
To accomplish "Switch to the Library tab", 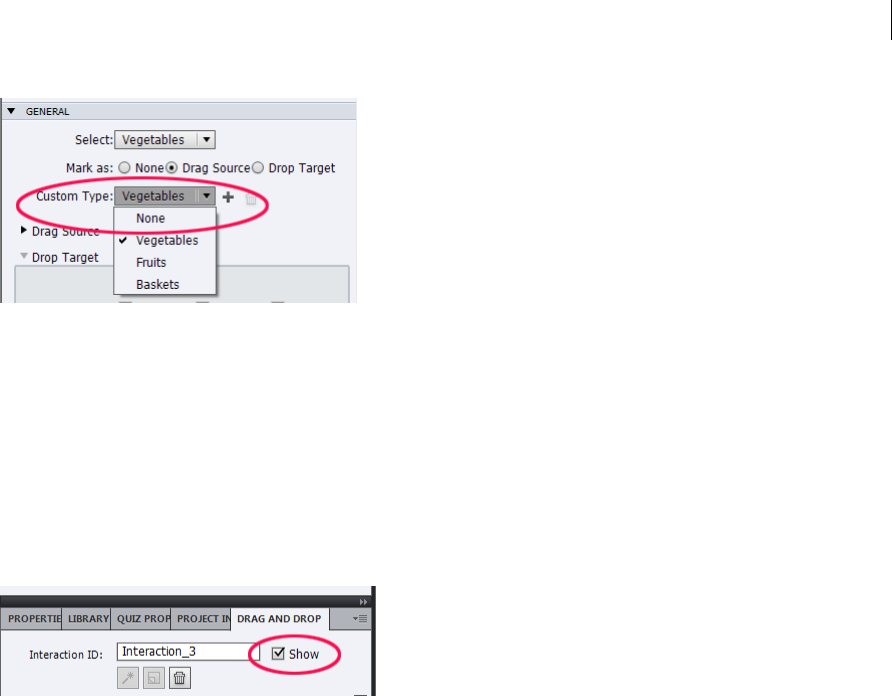I will (86, 619).
